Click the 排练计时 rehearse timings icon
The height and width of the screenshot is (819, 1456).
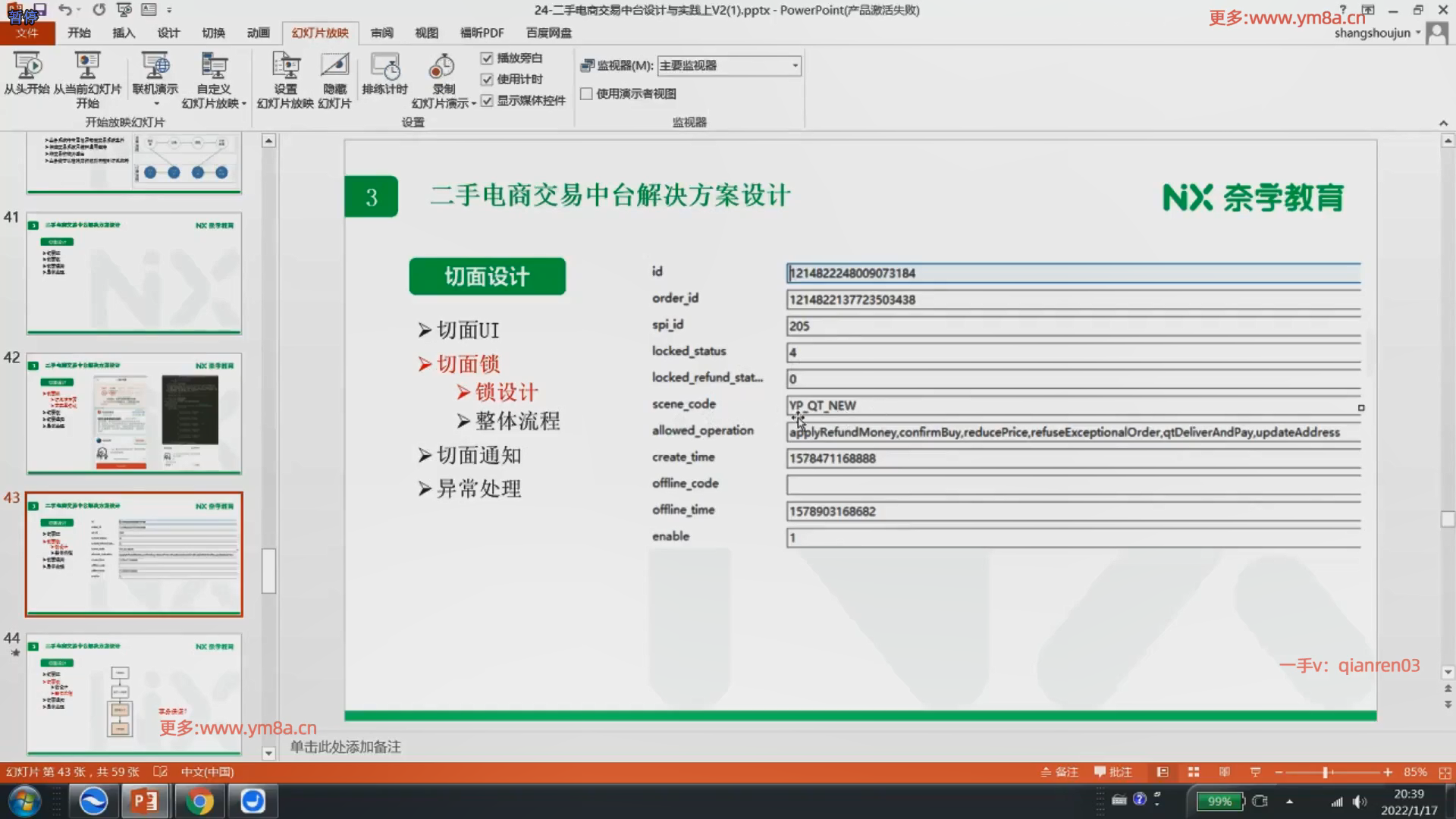pyautogui.click(x=384, y=67)
